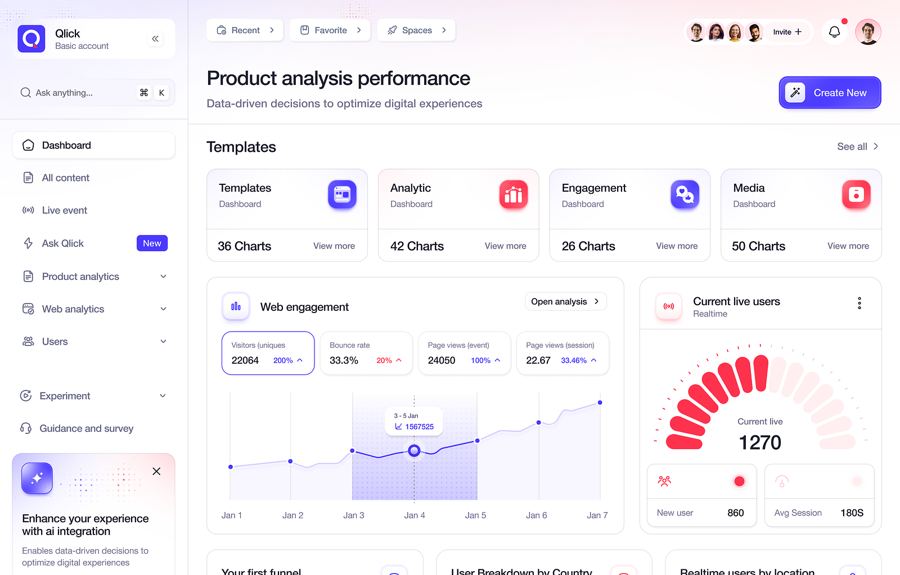
Task: Open the Spaces dropdown
Action: coord(416,30)
